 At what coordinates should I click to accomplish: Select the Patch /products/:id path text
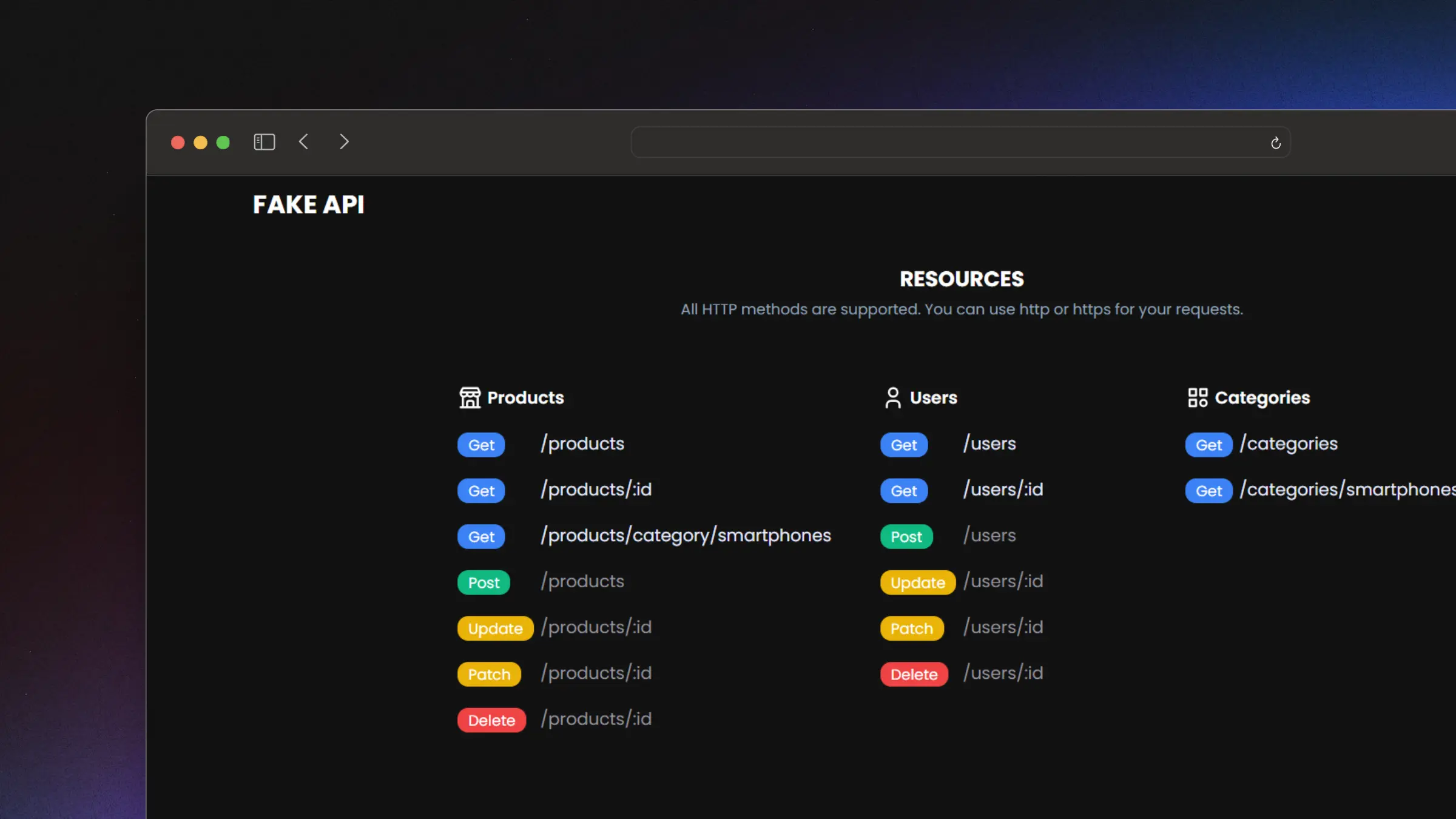click(x=596, y=673)
